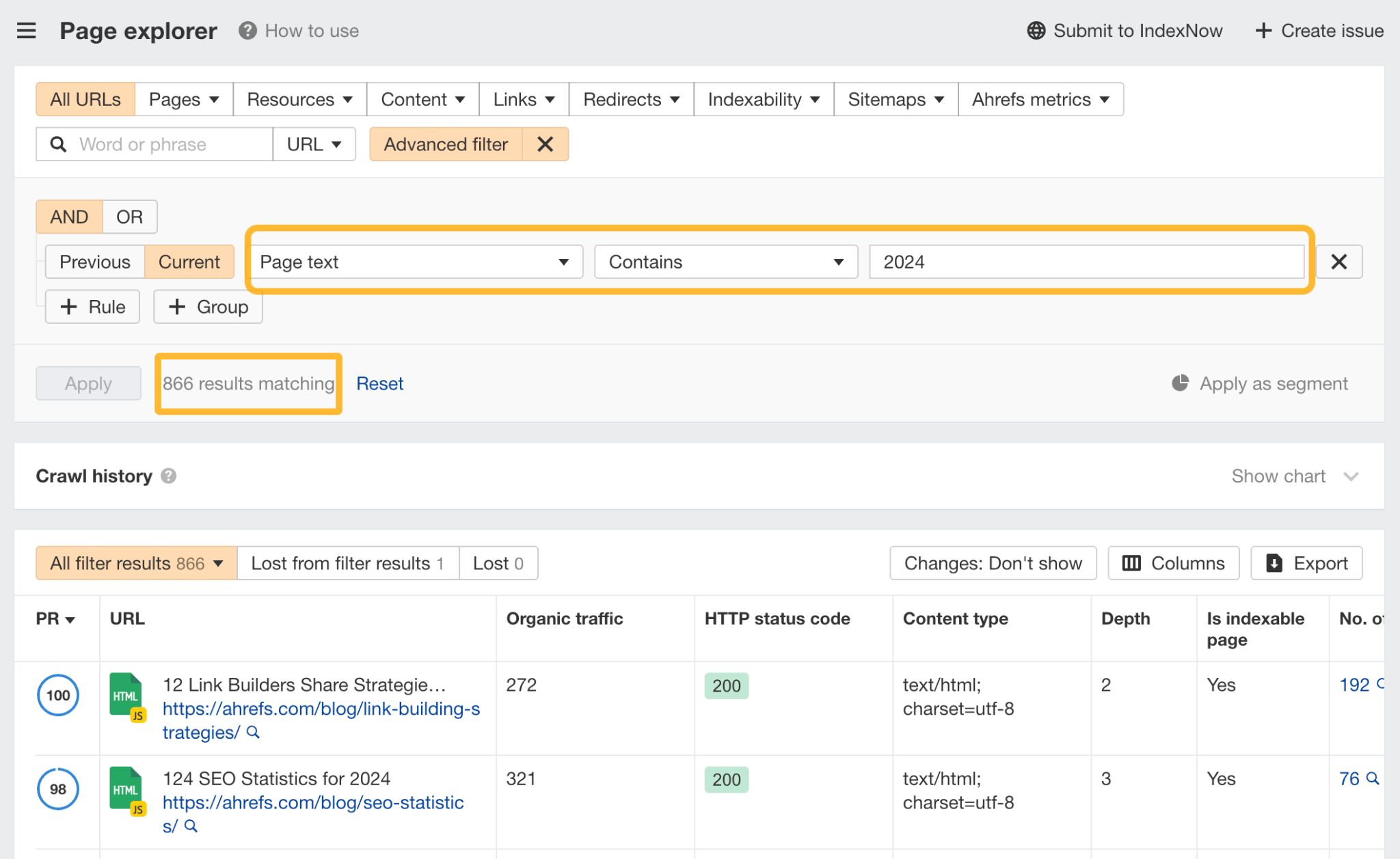Open the Contains operator dropdown

(x=839, y=262)
